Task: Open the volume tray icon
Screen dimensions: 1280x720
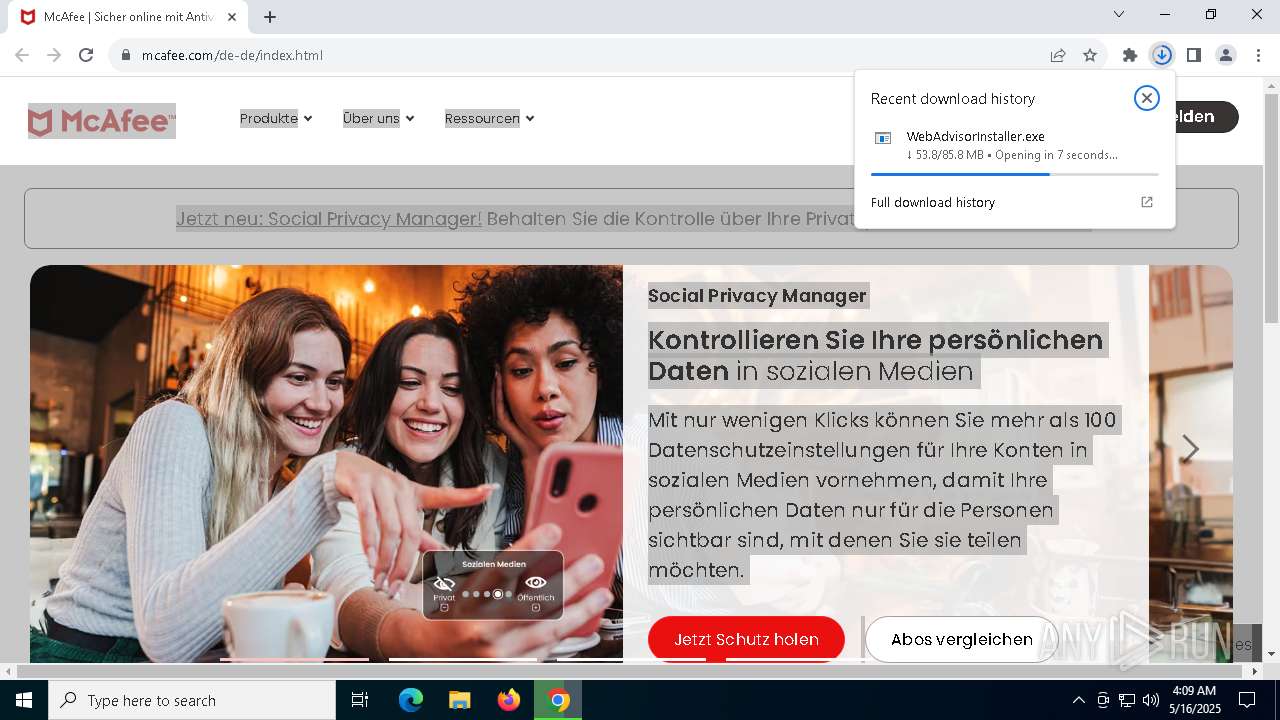Action: pos(1151,700)
